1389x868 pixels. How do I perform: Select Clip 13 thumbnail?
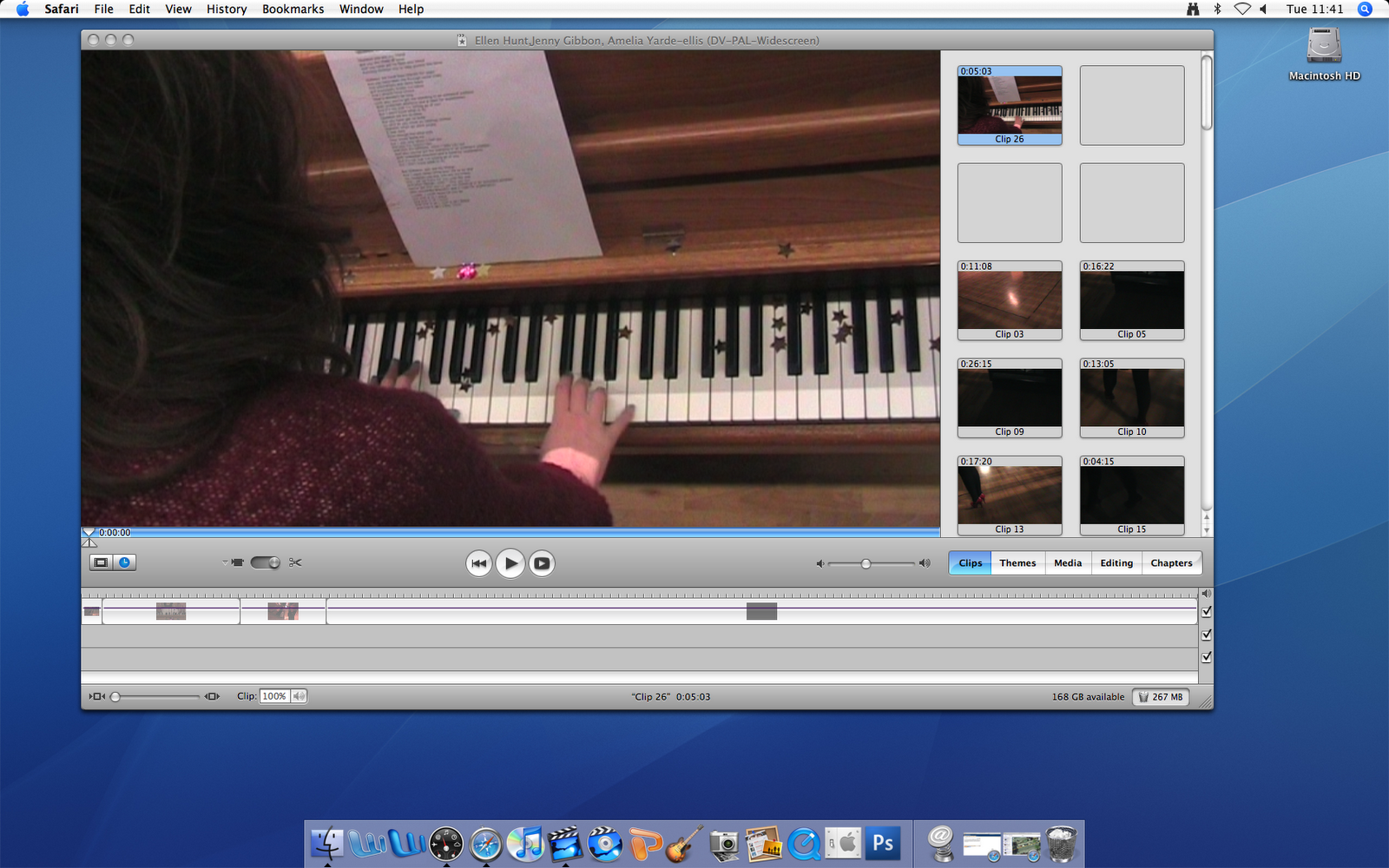click(x=1010, y=496)
